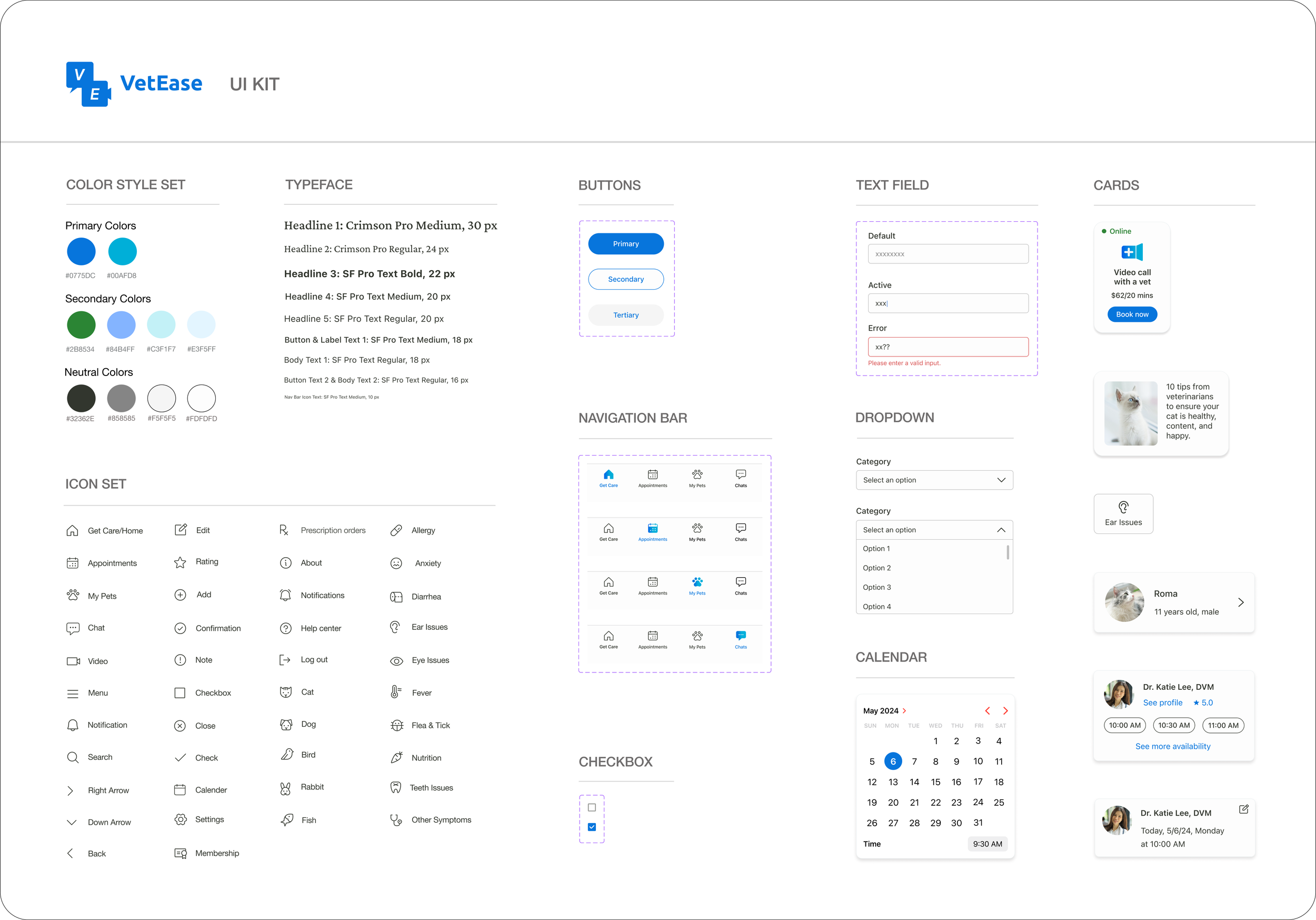Expand the collapsed Category dropdown
The height and width of the screenshot is (920, 1316).
[1001, 480]
